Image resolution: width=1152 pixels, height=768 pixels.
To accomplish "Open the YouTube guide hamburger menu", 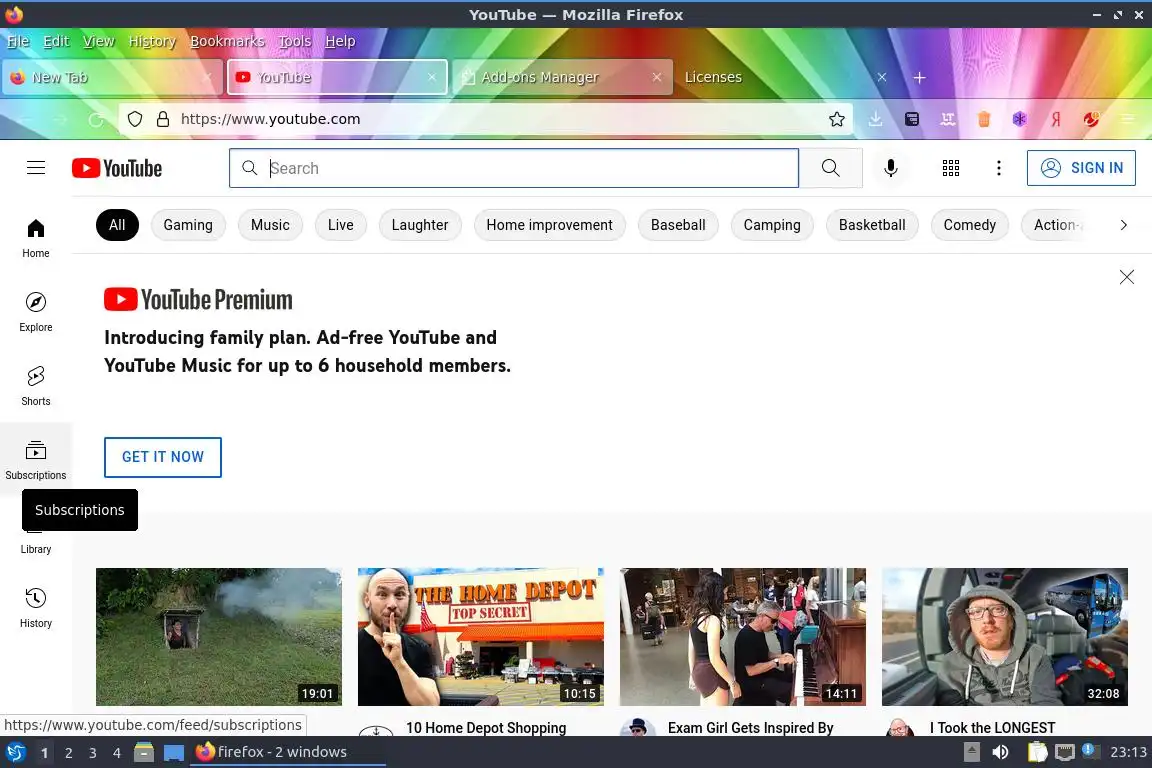I will click(36, 168).
